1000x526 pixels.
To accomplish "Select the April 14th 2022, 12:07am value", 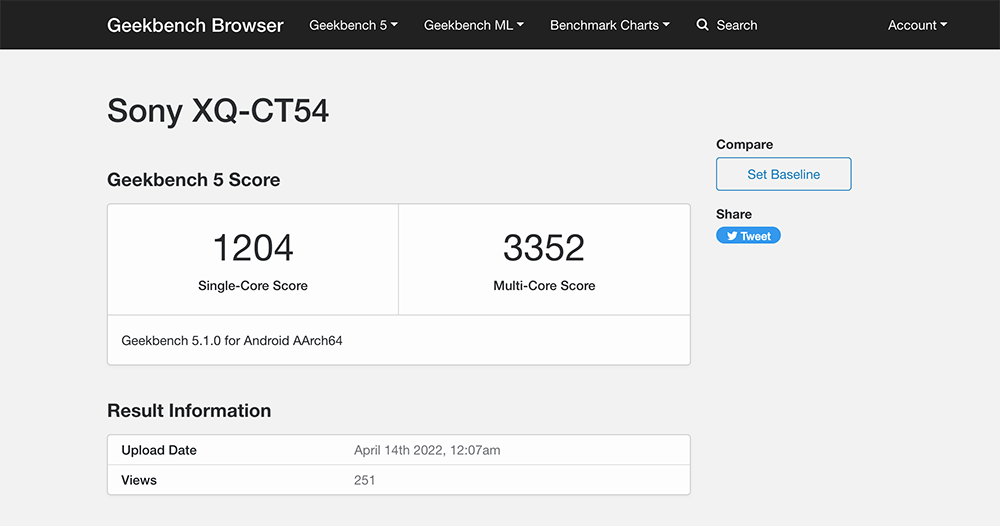I will point(427,450).
